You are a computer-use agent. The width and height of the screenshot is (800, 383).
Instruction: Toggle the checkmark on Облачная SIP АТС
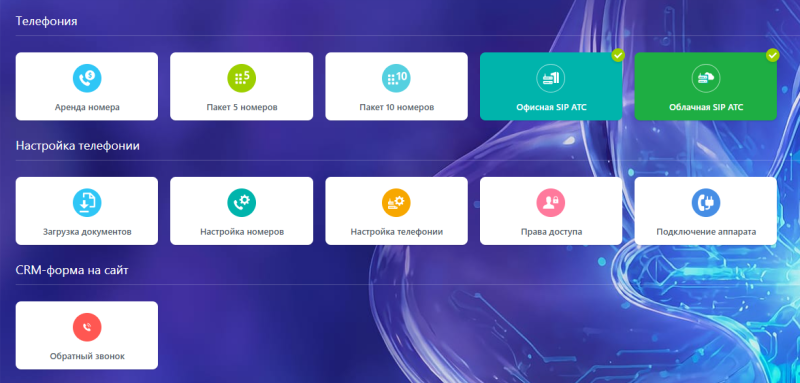773,55
